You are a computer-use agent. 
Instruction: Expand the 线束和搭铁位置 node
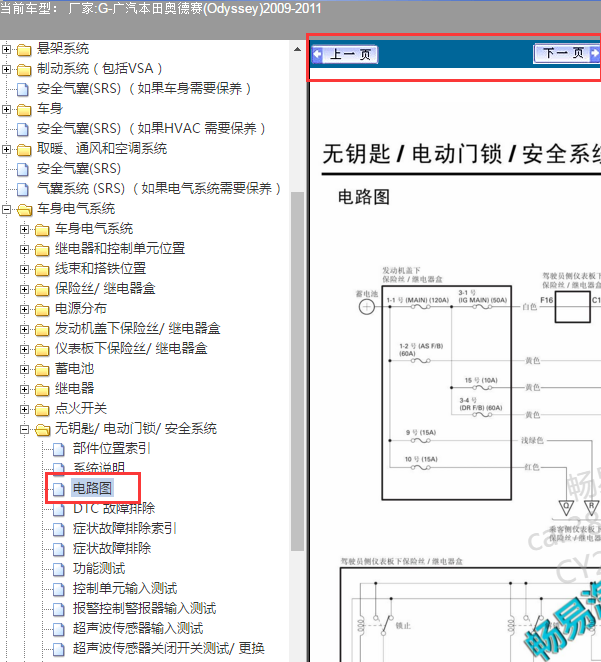tap(24, 269)
